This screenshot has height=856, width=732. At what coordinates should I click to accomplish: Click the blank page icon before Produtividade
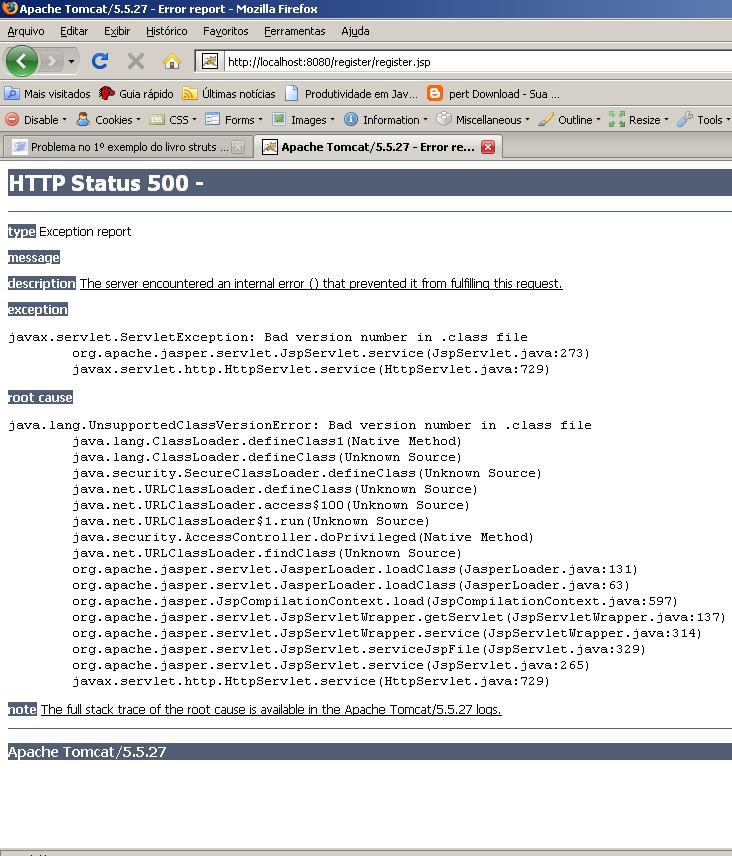(x=292, y=94)
